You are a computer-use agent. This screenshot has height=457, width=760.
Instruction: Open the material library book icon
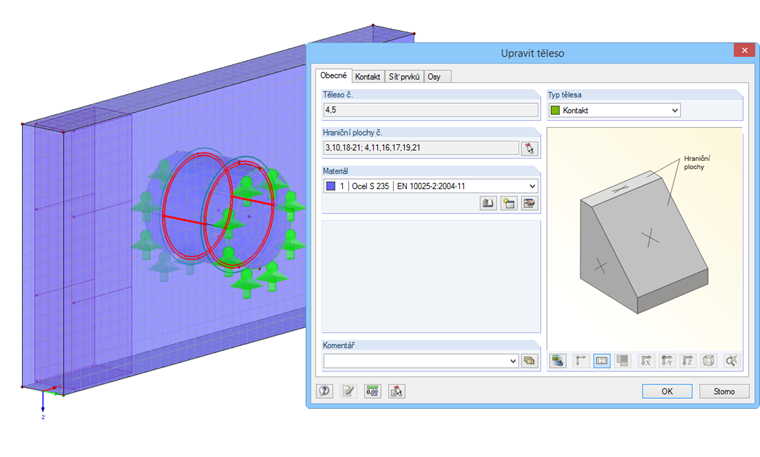coord(488,203)
